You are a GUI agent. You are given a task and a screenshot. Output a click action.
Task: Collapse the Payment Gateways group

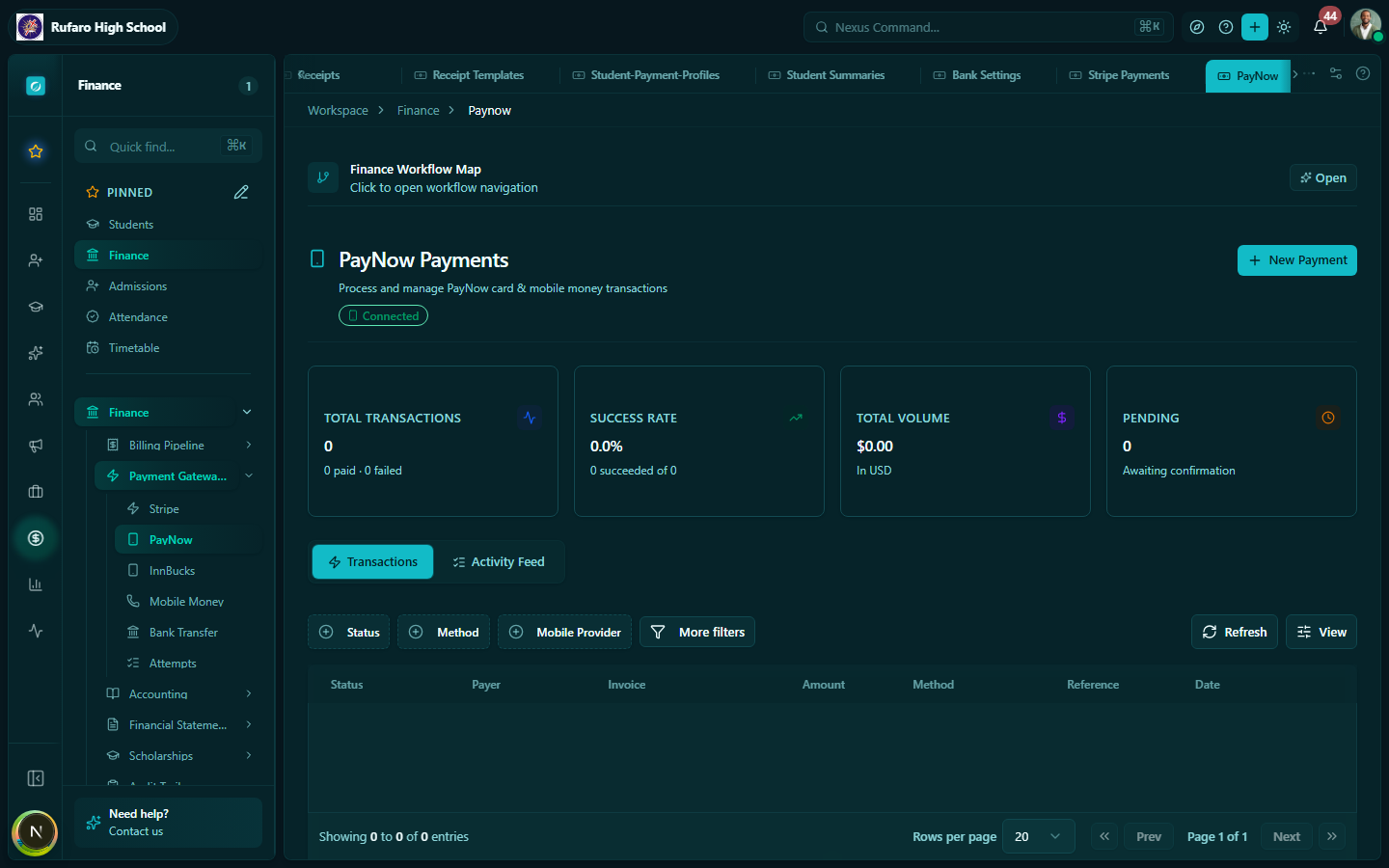click(x=249, y=475)
